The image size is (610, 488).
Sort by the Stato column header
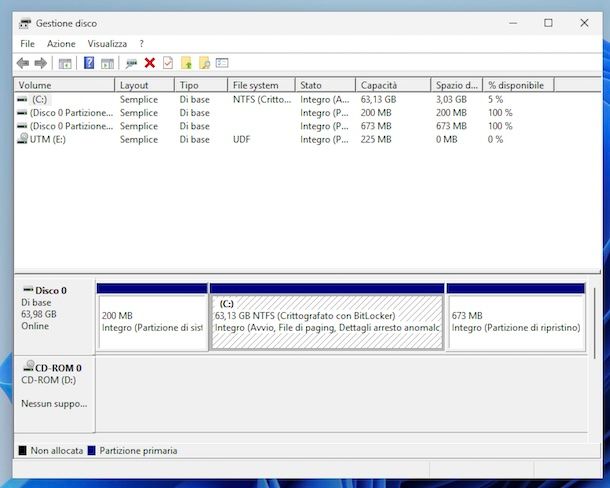326,85
